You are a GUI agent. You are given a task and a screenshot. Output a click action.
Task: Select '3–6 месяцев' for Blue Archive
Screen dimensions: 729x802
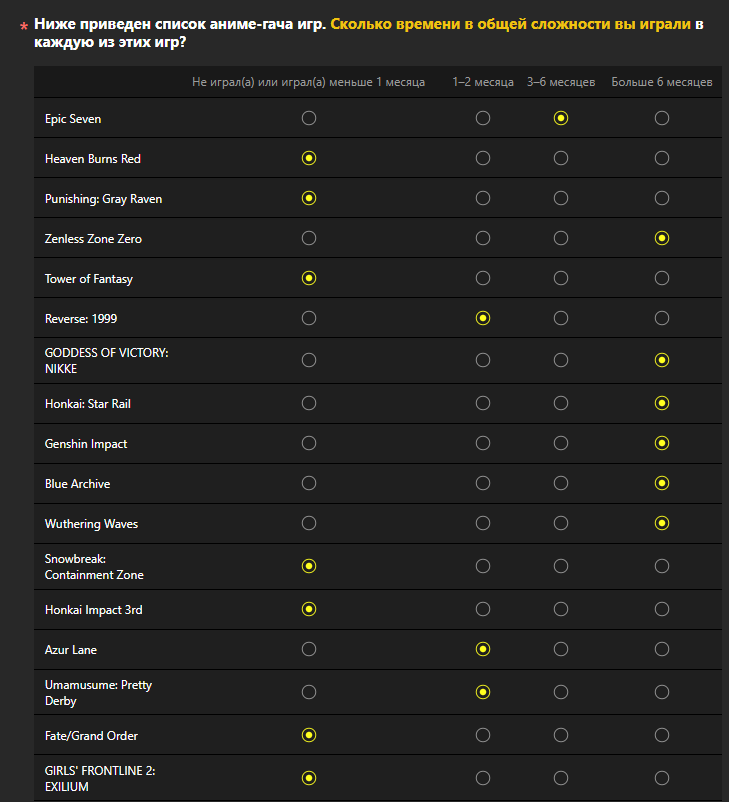(561, 483)
